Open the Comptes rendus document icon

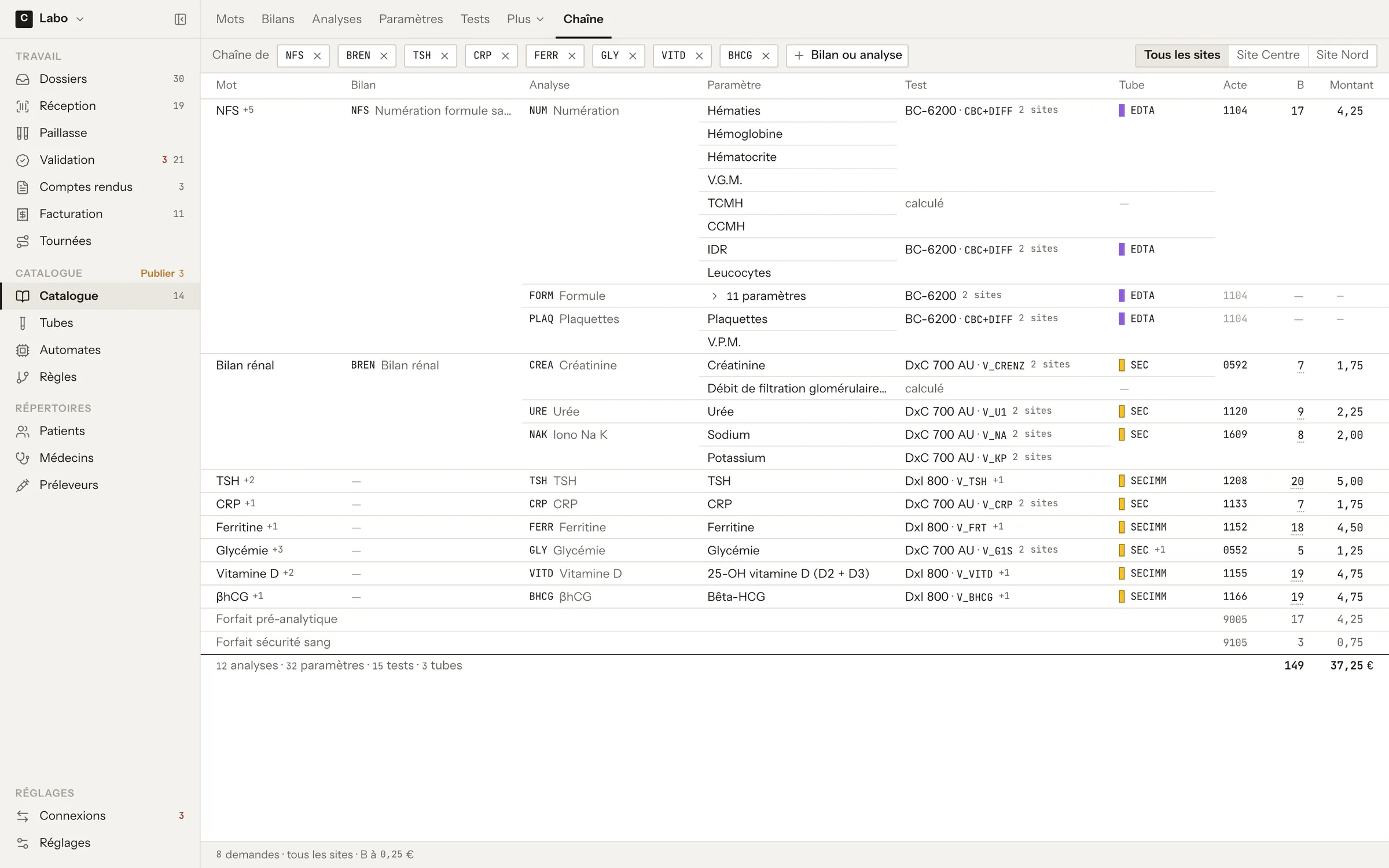23,187
